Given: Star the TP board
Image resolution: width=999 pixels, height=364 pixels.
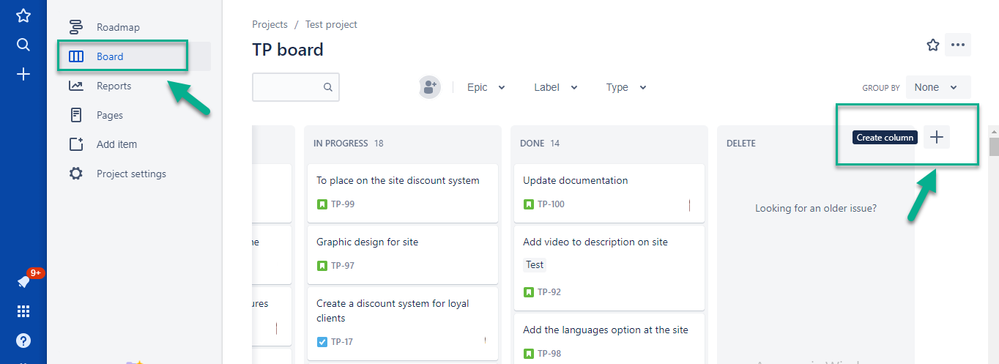Looking at the screenshot, I should point(933,45).
